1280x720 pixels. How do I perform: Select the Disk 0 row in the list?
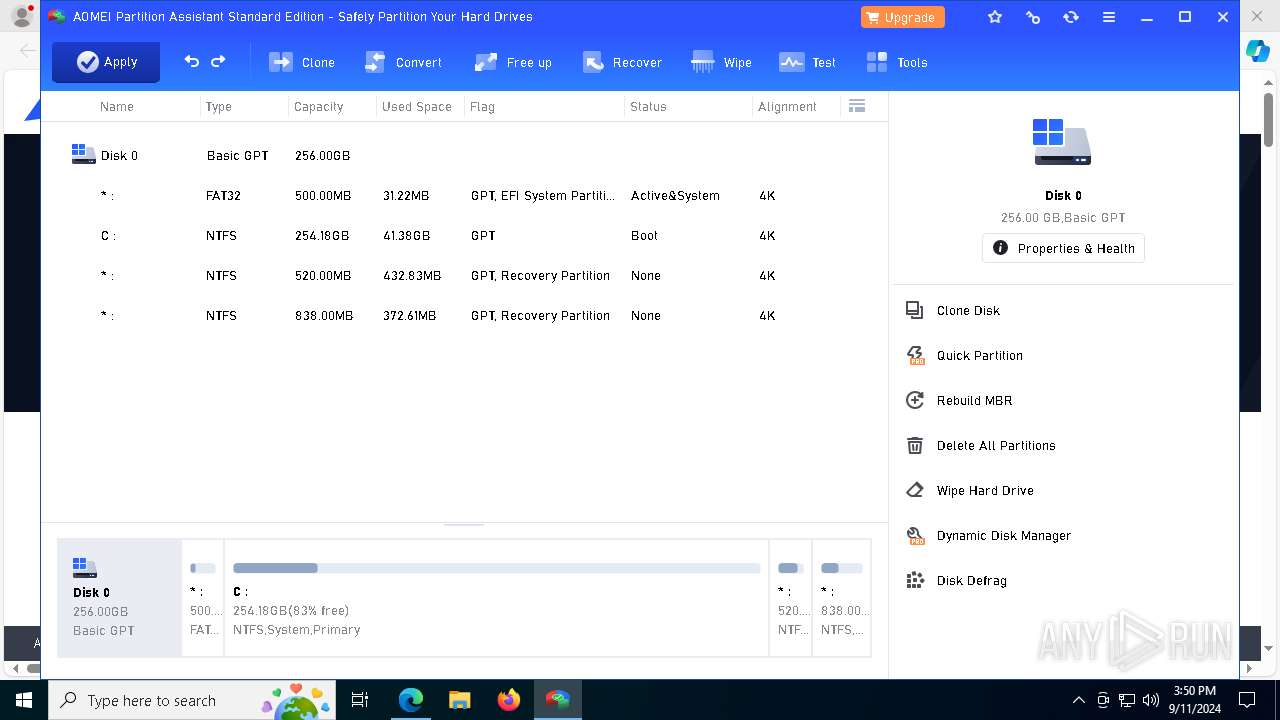pyautogui.click(x=464, y=155)
